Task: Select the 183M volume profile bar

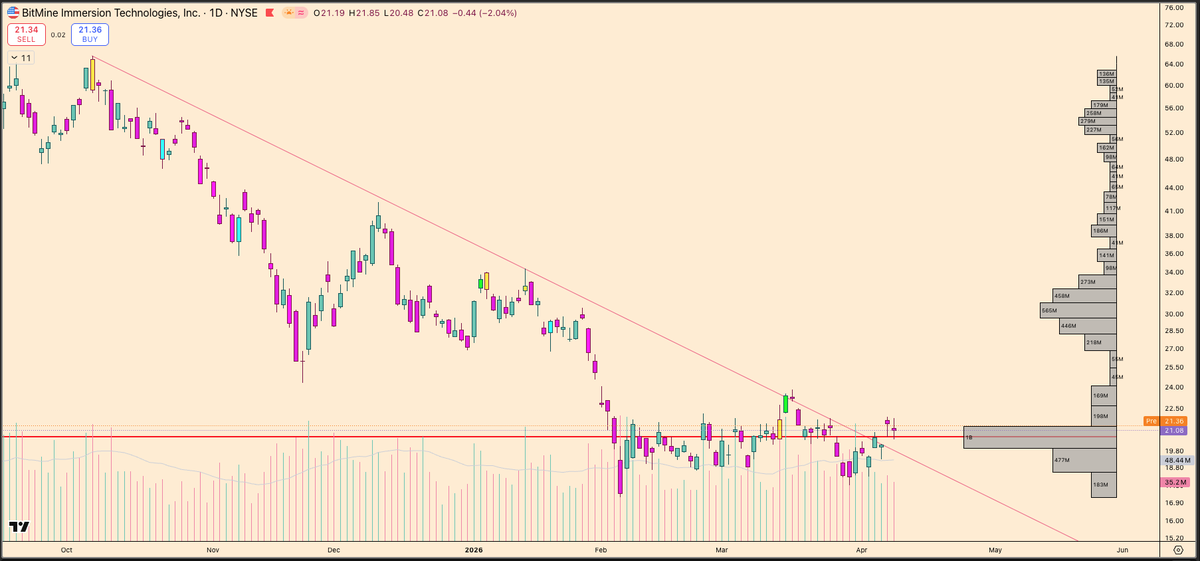Action: pyautogui.click(x=1103, y=485)
